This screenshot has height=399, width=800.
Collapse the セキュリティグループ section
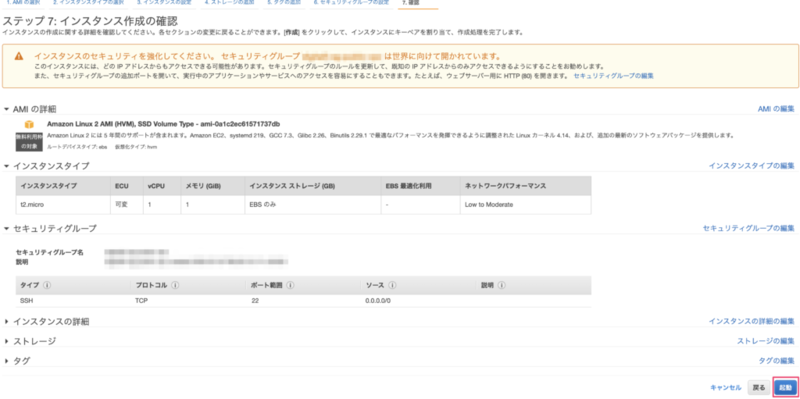point(7,229)
